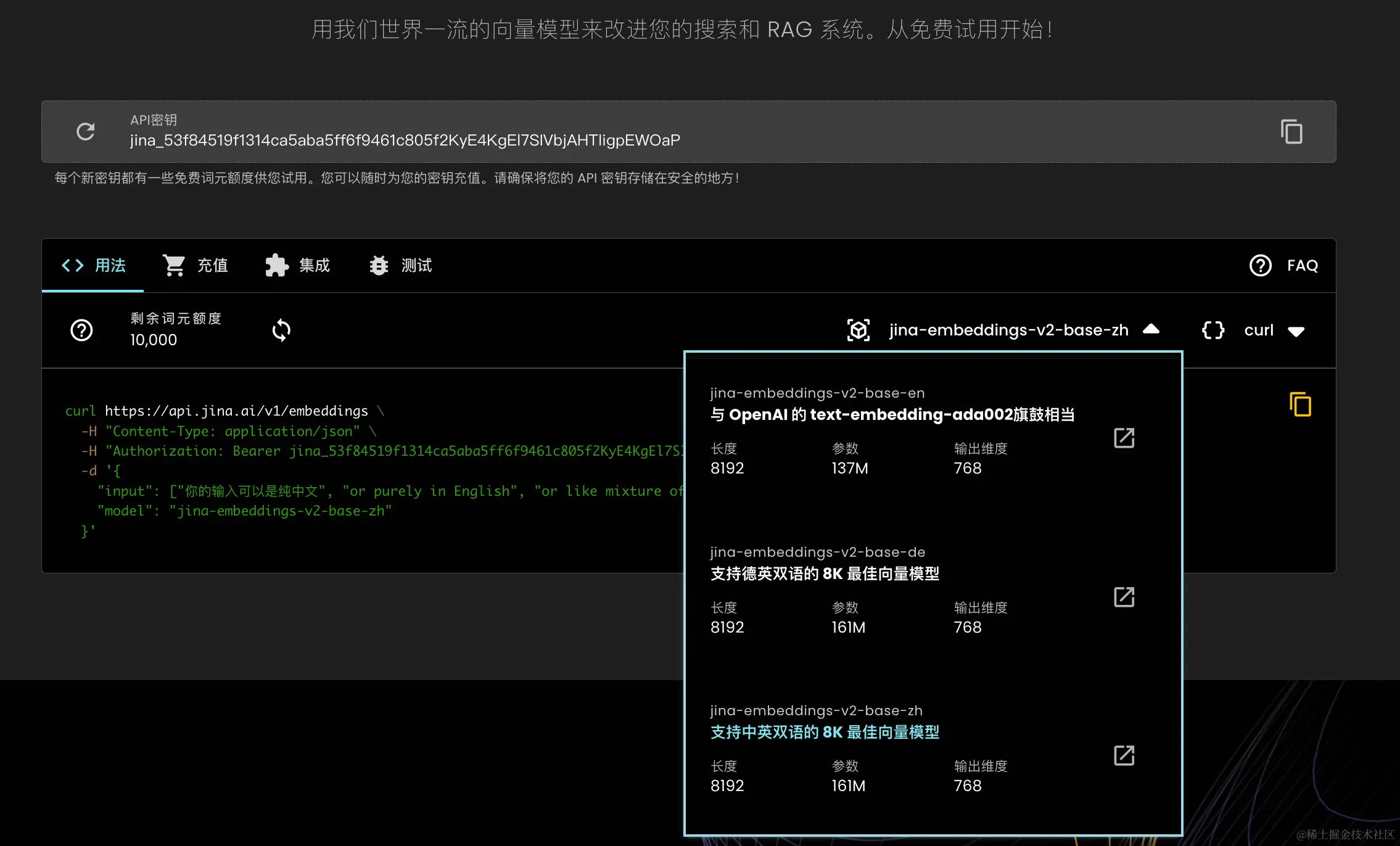The height and width of the screenshot is (846, 1400).
Task: Select the 用法 tab
Action: (94, 266)
